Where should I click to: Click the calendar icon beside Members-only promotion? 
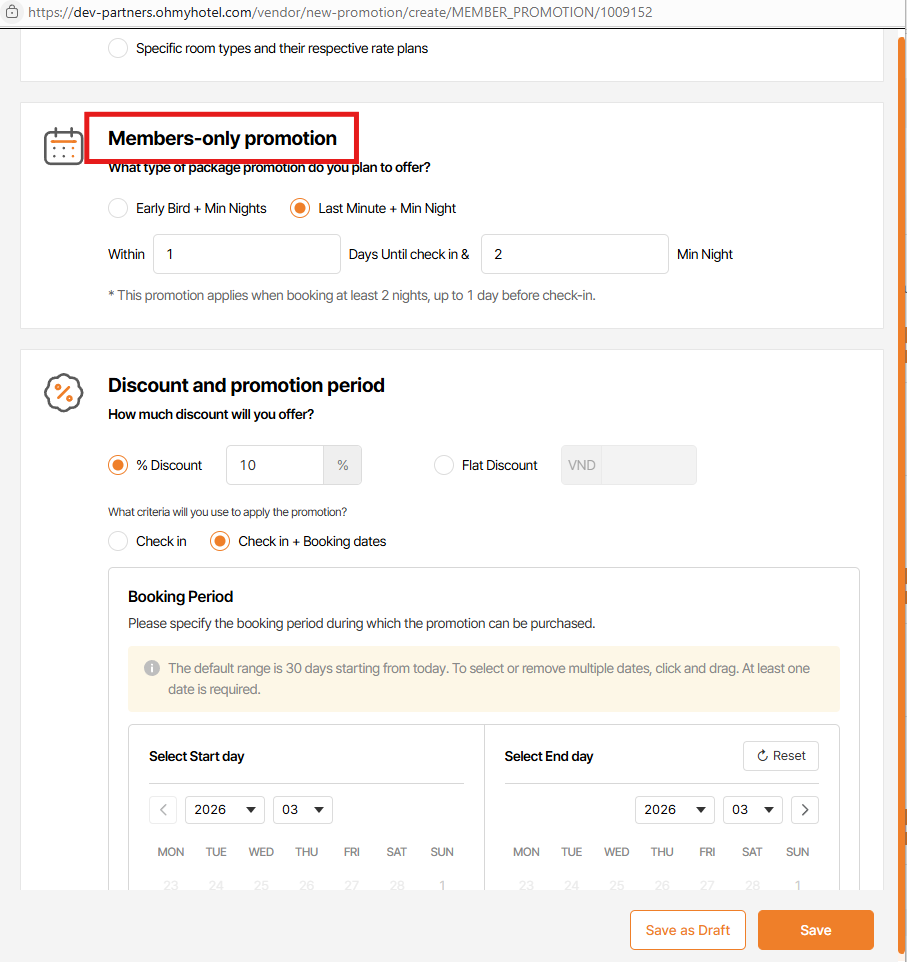point(64,146)
